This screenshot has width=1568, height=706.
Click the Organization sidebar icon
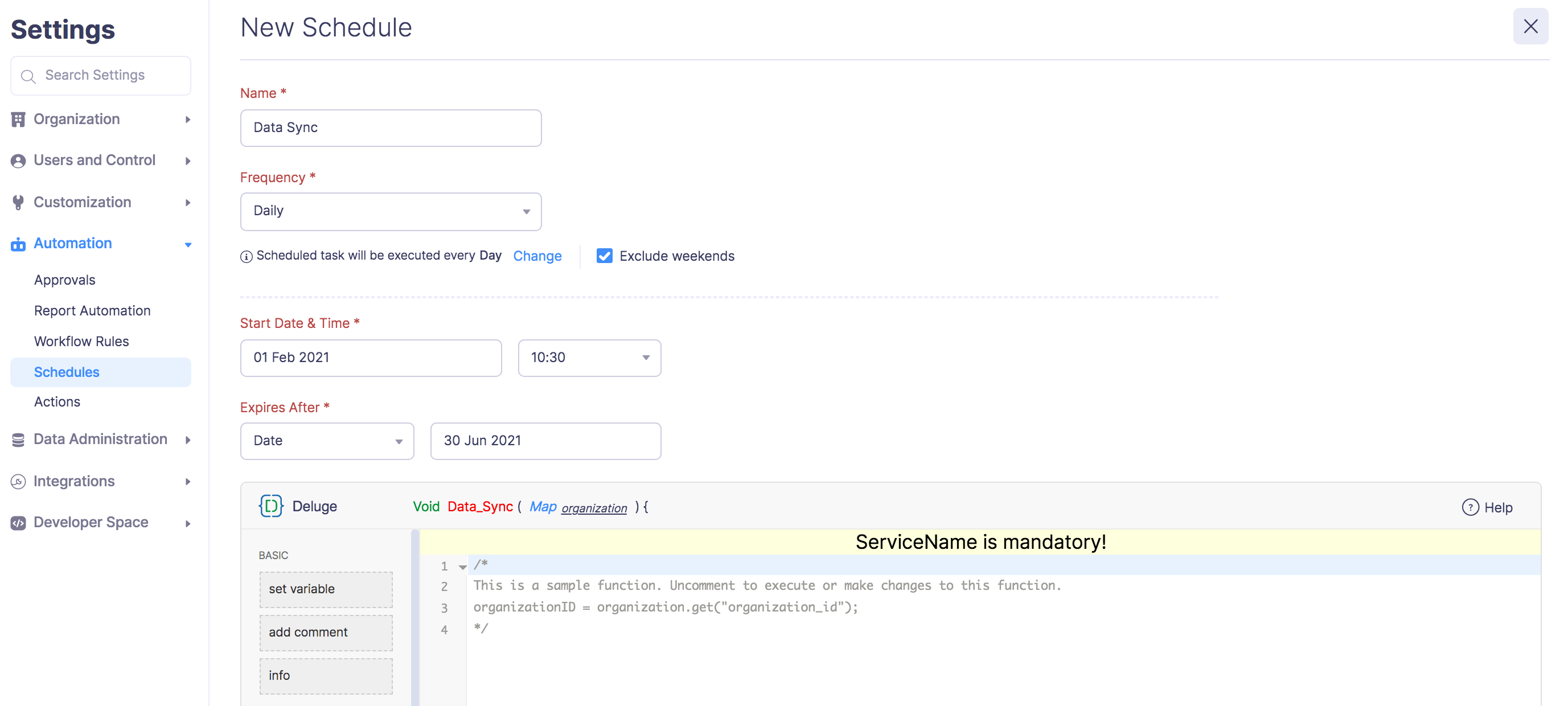point(18,118)
